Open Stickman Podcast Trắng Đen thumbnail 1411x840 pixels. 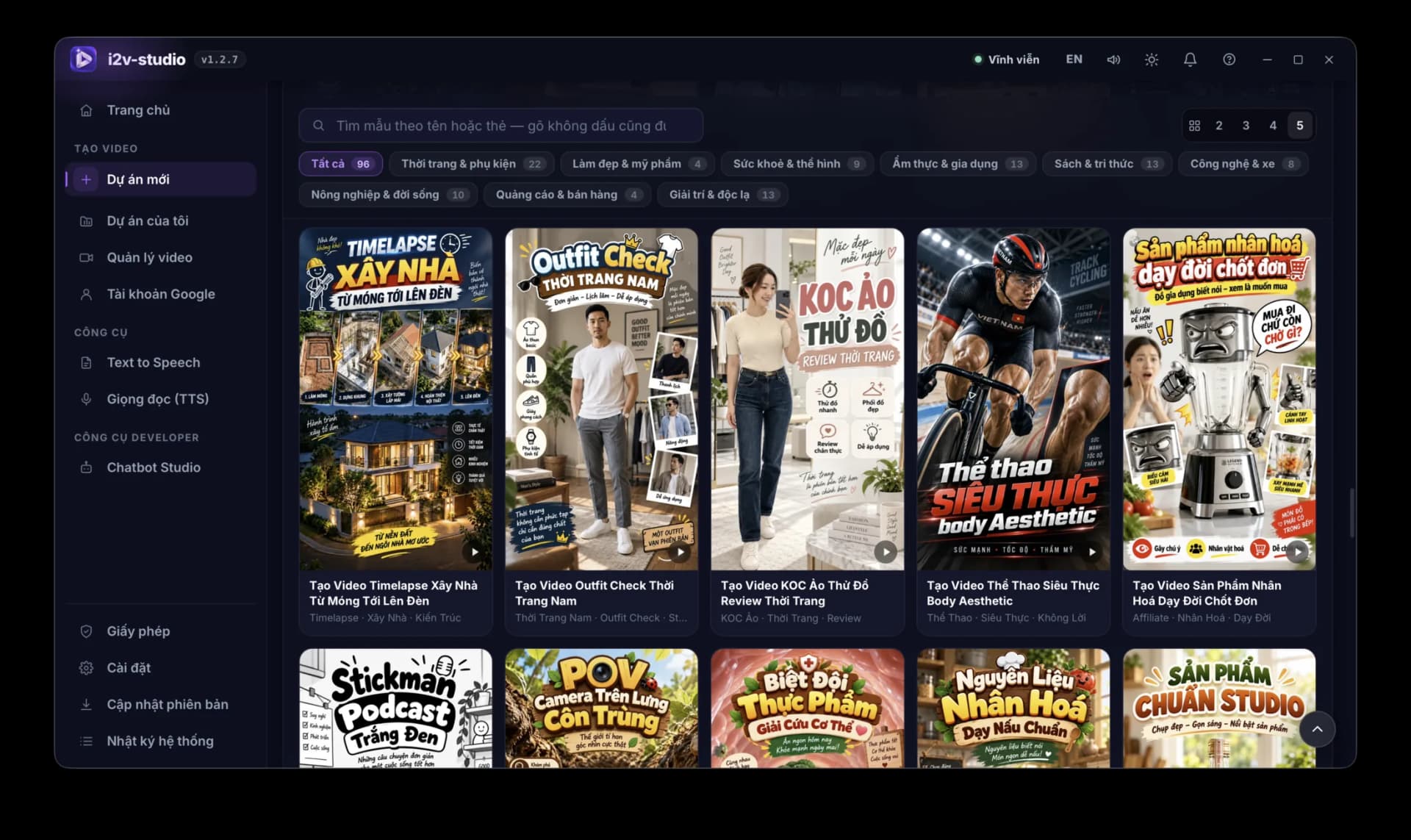(396, 708)
